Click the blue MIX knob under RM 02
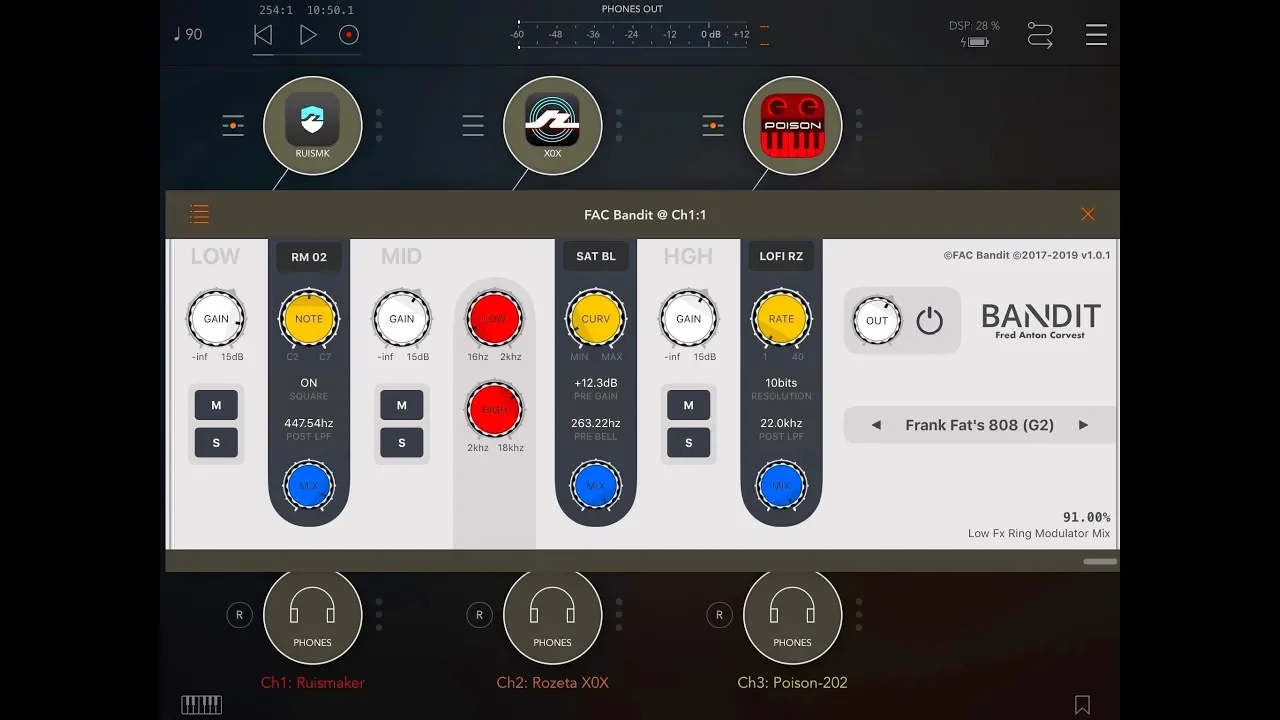The image size is (1280, 720). tap(309, 486)
